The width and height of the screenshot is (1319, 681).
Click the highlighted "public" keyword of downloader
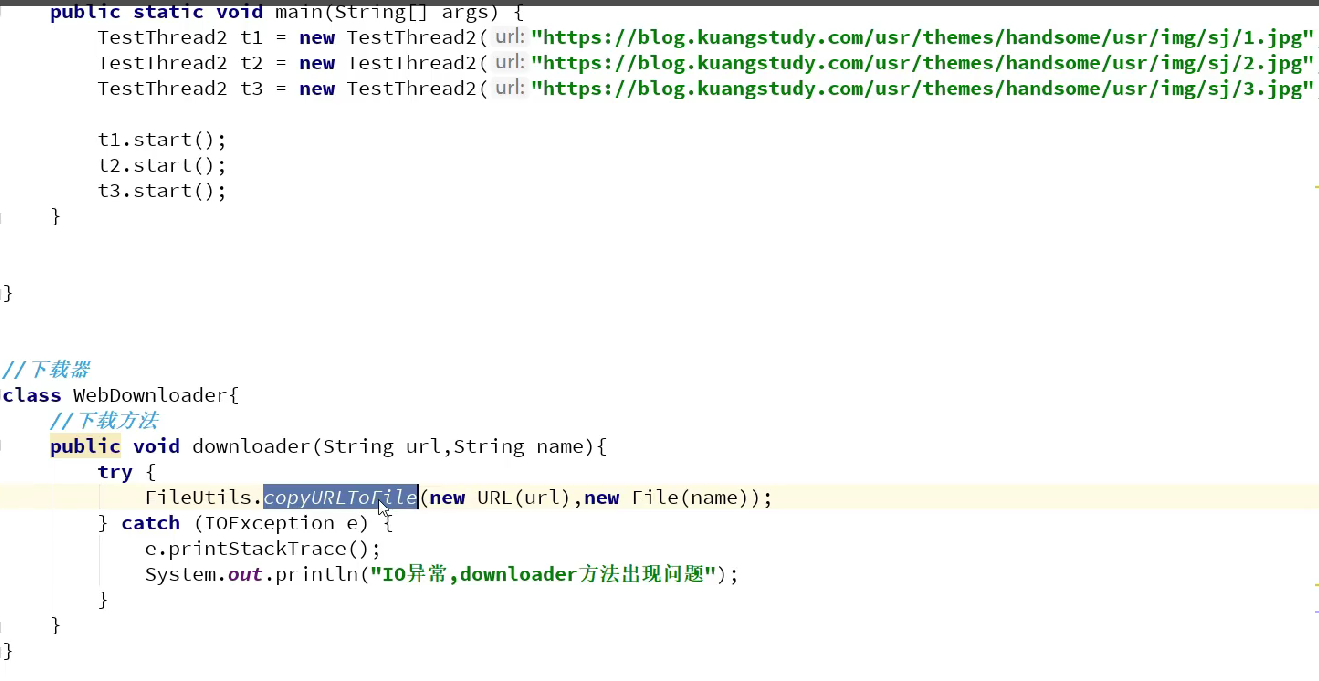[x=86, y=446]
